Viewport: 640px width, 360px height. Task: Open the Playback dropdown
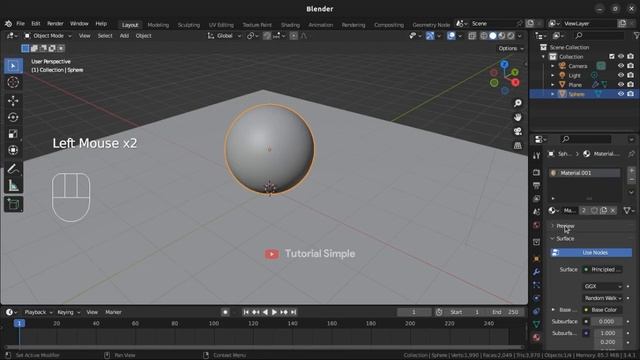(x=38, y=312)
